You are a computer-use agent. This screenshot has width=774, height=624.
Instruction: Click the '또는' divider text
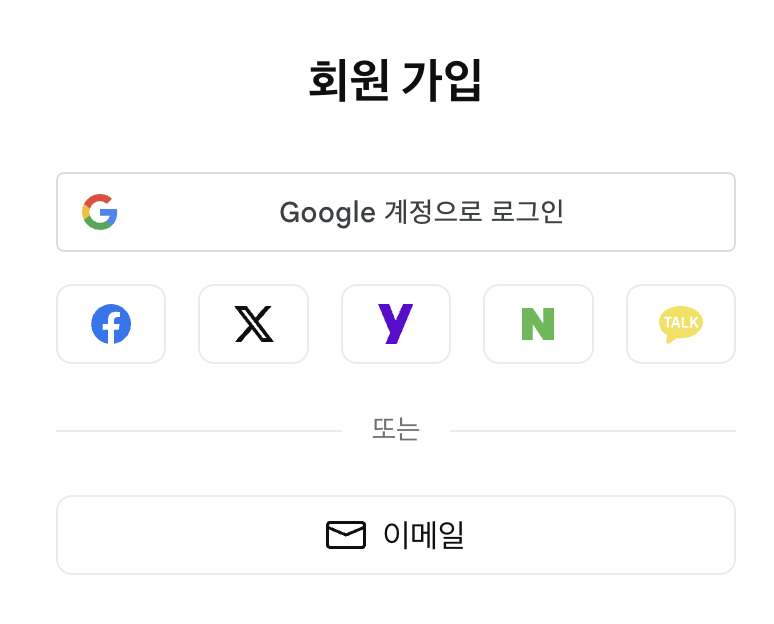click(396, 430)
